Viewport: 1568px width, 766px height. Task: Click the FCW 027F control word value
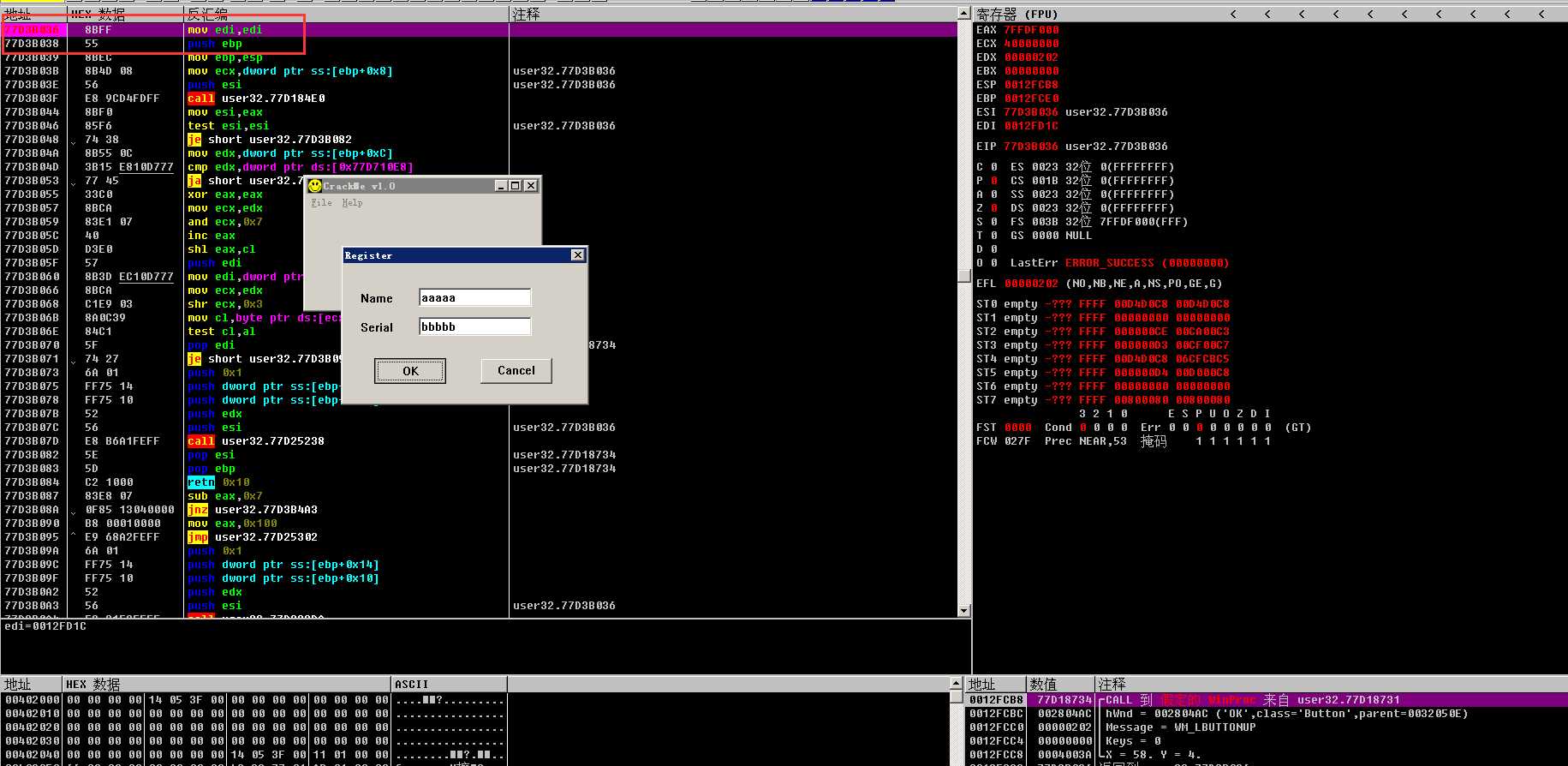(x=1017, y=441)
